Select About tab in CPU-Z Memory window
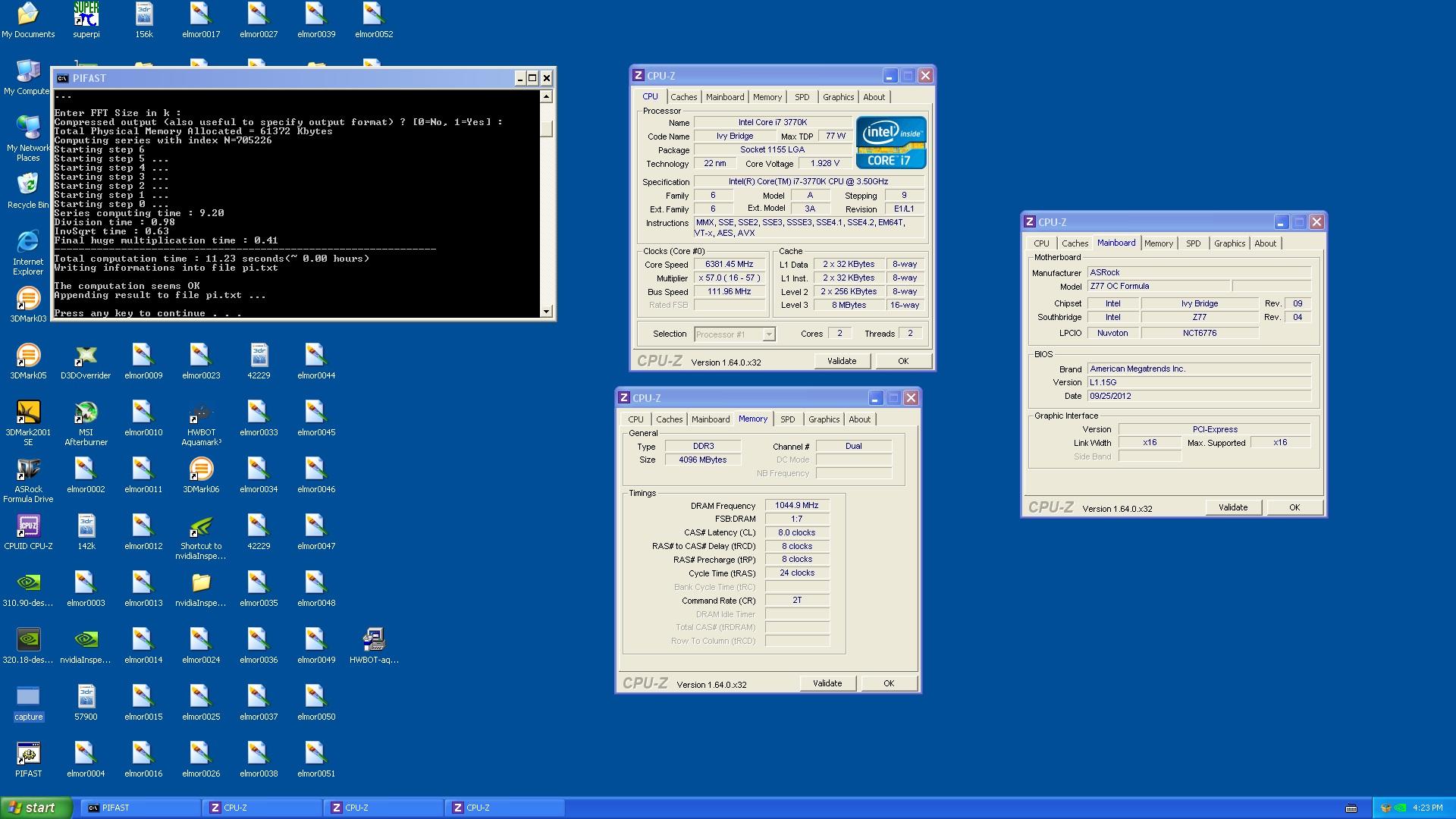Screen dimensions: 1456x819 pyautogui.click(x=859, y=419)
